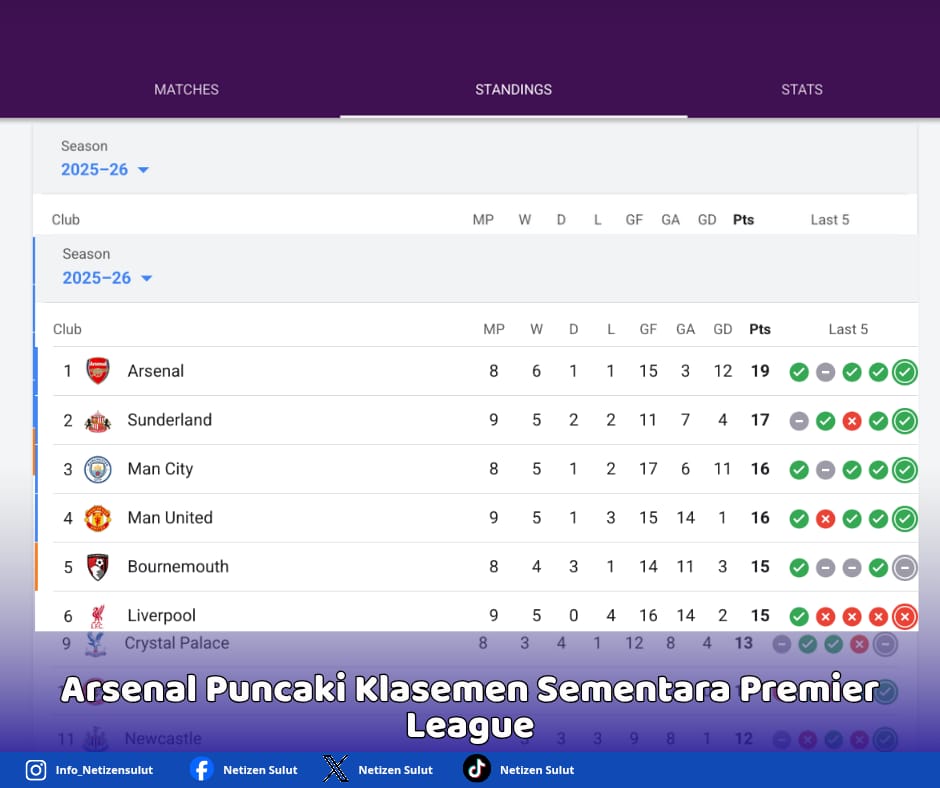Click the Man United badge

98,518
